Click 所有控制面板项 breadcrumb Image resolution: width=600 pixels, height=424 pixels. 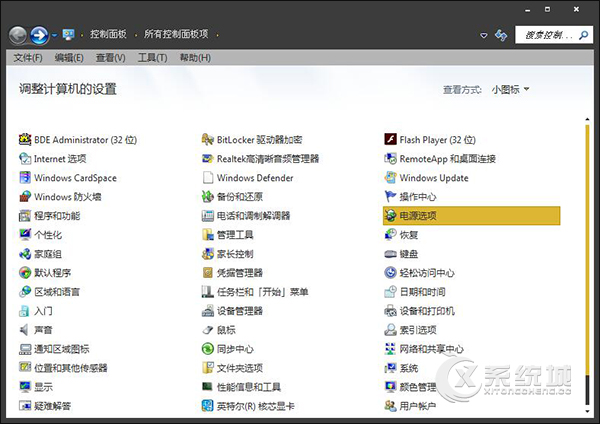pos(176,34)
